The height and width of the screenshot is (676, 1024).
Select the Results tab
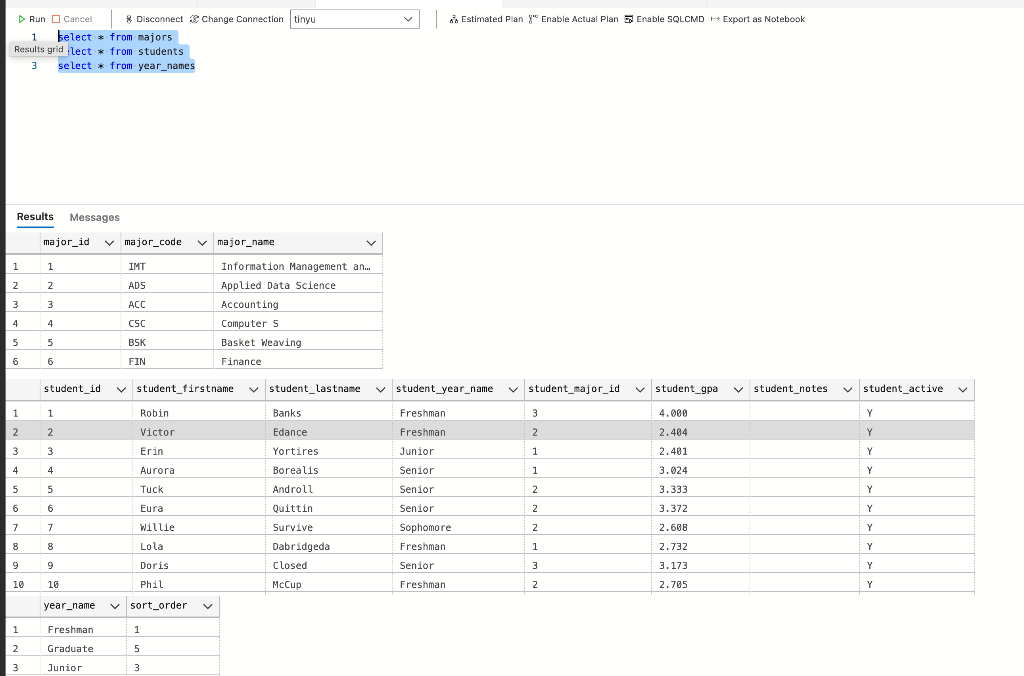[34, 217]
